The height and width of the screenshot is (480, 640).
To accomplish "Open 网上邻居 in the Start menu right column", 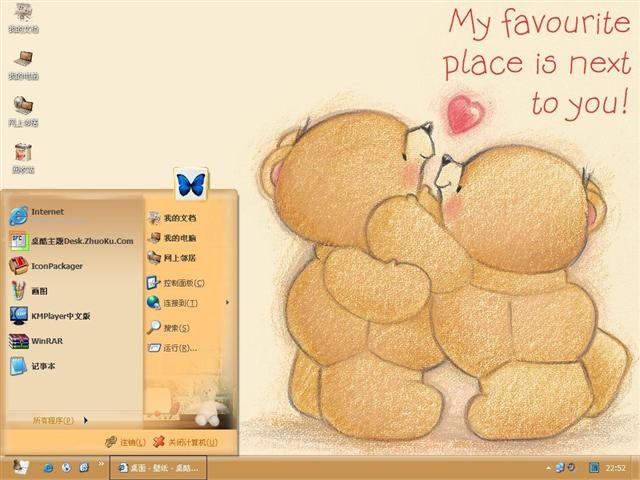I will (x=171, y=258).
